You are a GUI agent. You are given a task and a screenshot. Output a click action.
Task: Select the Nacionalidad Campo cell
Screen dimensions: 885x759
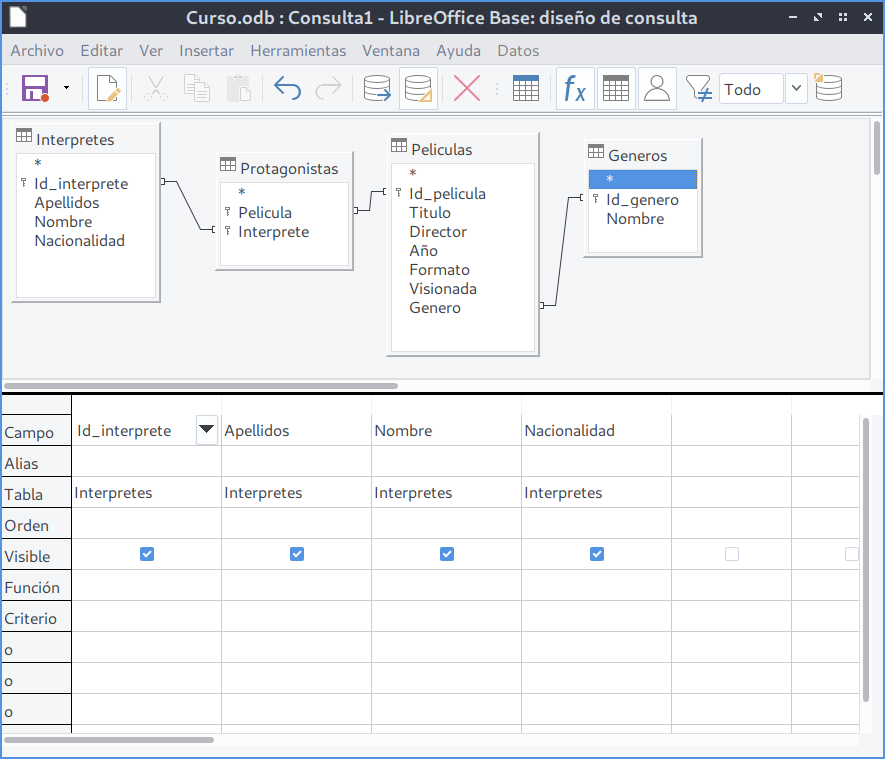597,431
